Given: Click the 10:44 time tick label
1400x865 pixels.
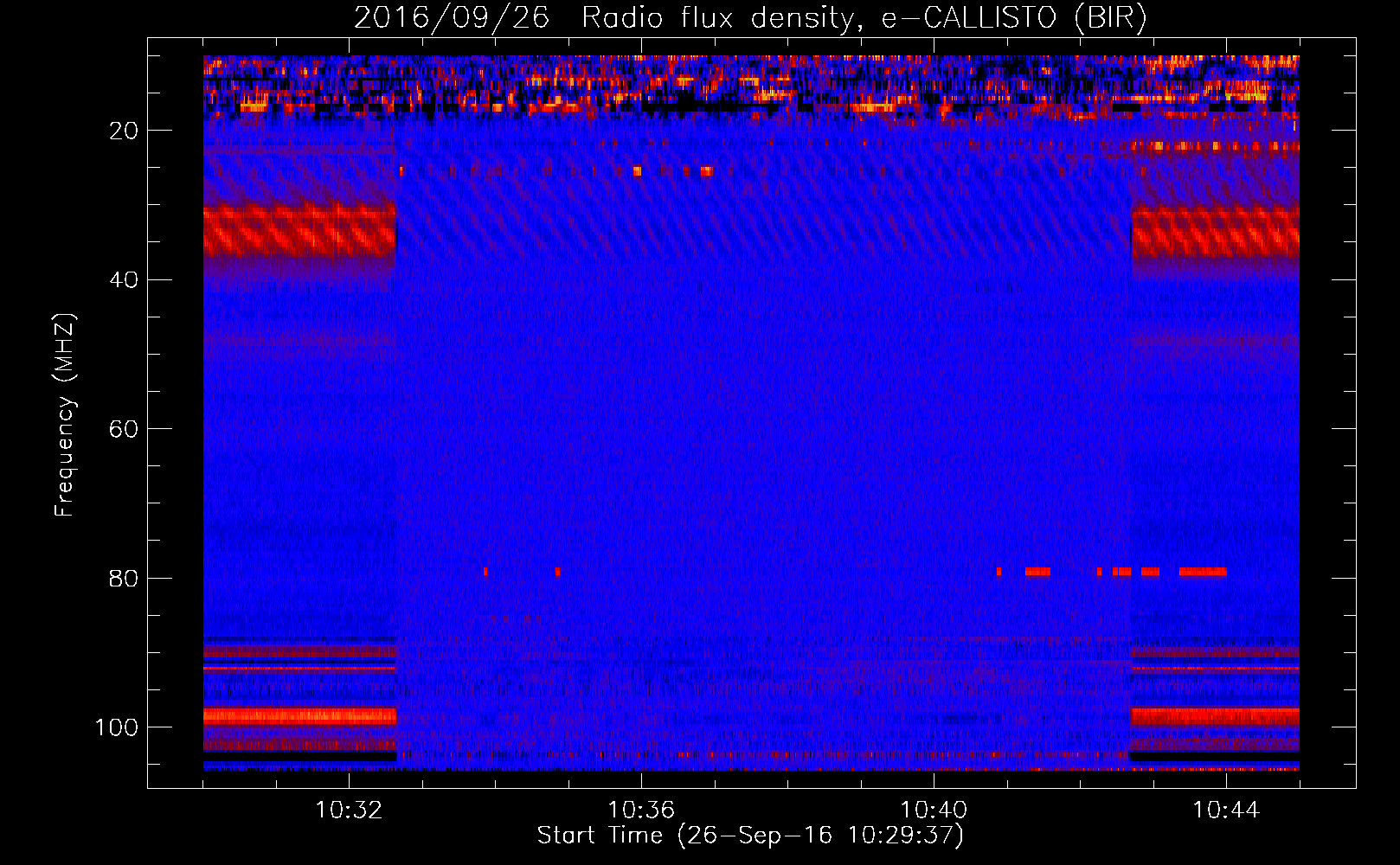Looking at the screenshot, I should pyautogui.click(x=1226, y=811).
